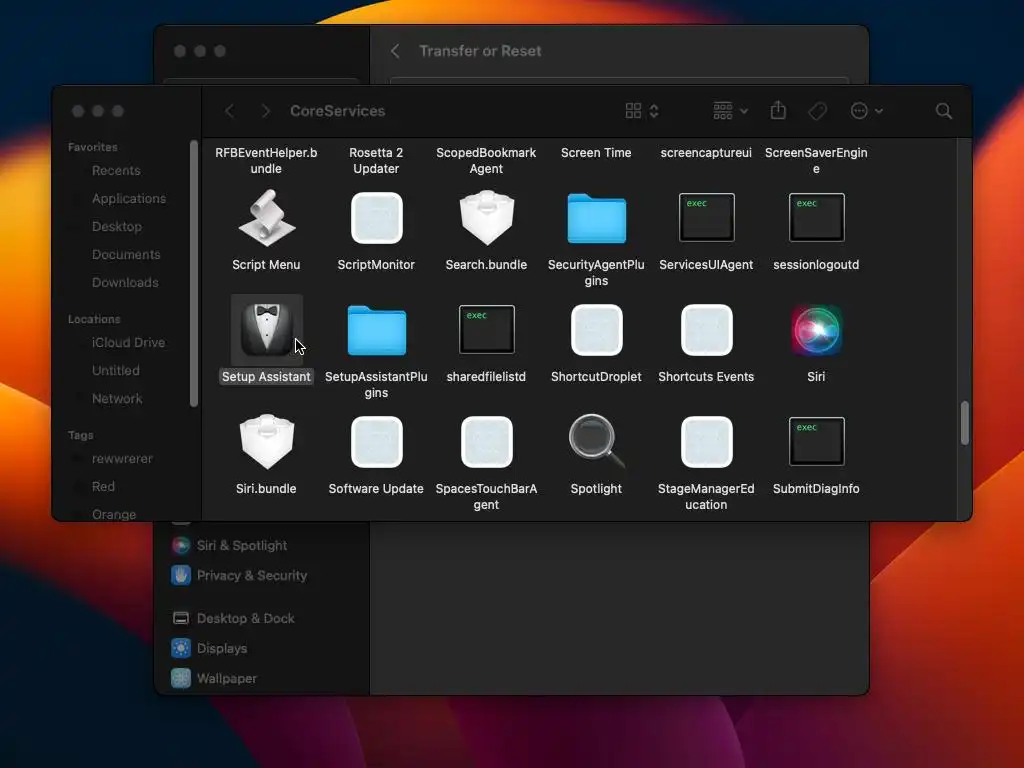Image resolution: width=1024 pixels, height=768 pixels.
Task: Open Untitled volume in sidebar
Action: pyautogui.click(x=116, y=371)
